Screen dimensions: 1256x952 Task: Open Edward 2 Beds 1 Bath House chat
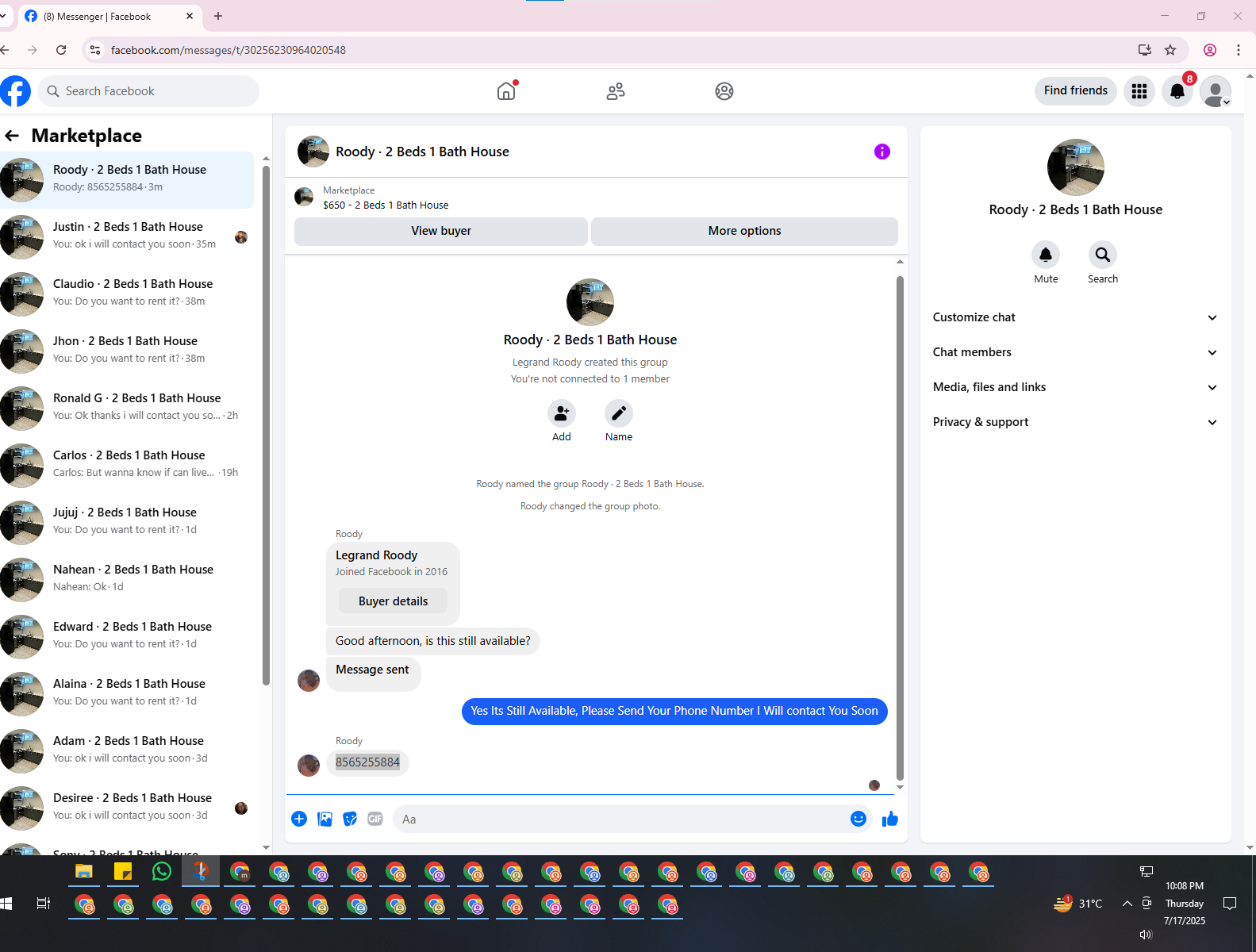(127, 637)
